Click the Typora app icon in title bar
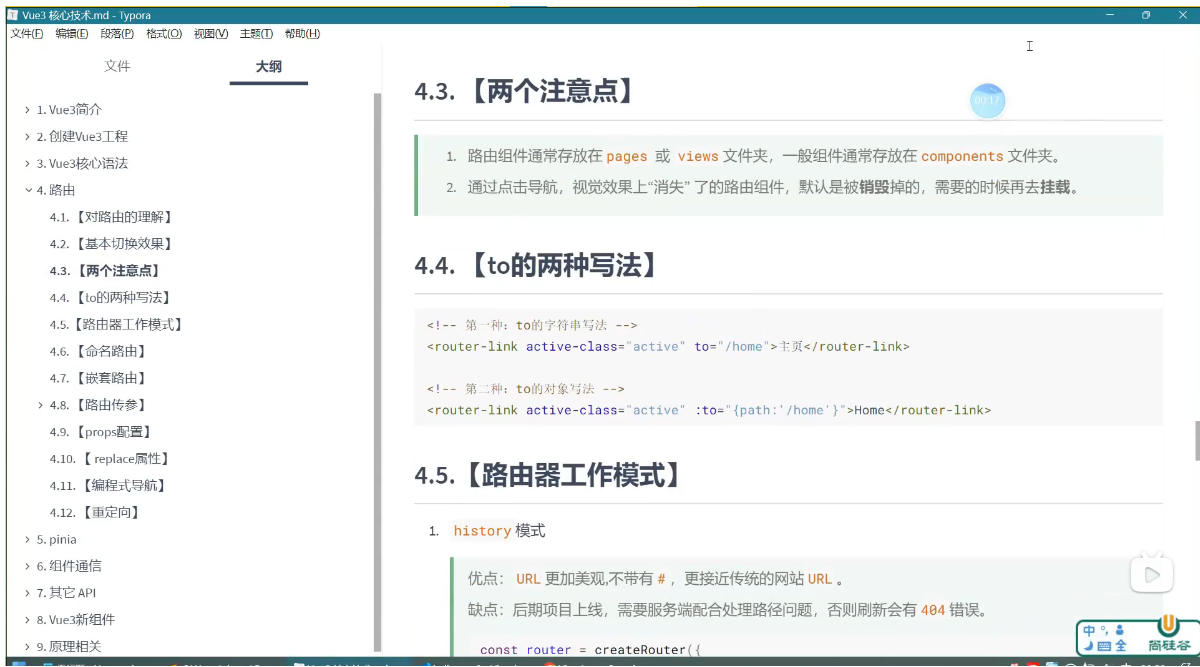Image resolution: width=1200 pixels, height=667 pixels. click(12, 14)
